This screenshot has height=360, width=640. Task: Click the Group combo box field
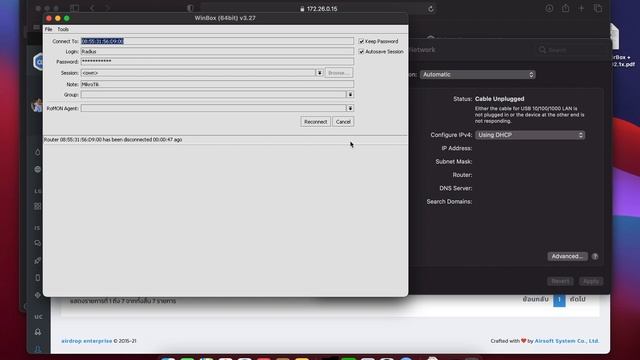[x=213, y=94]
